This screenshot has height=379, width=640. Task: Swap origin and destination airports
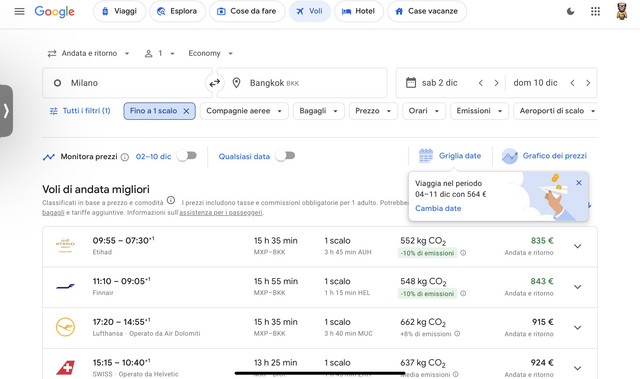tap(215, 83)
